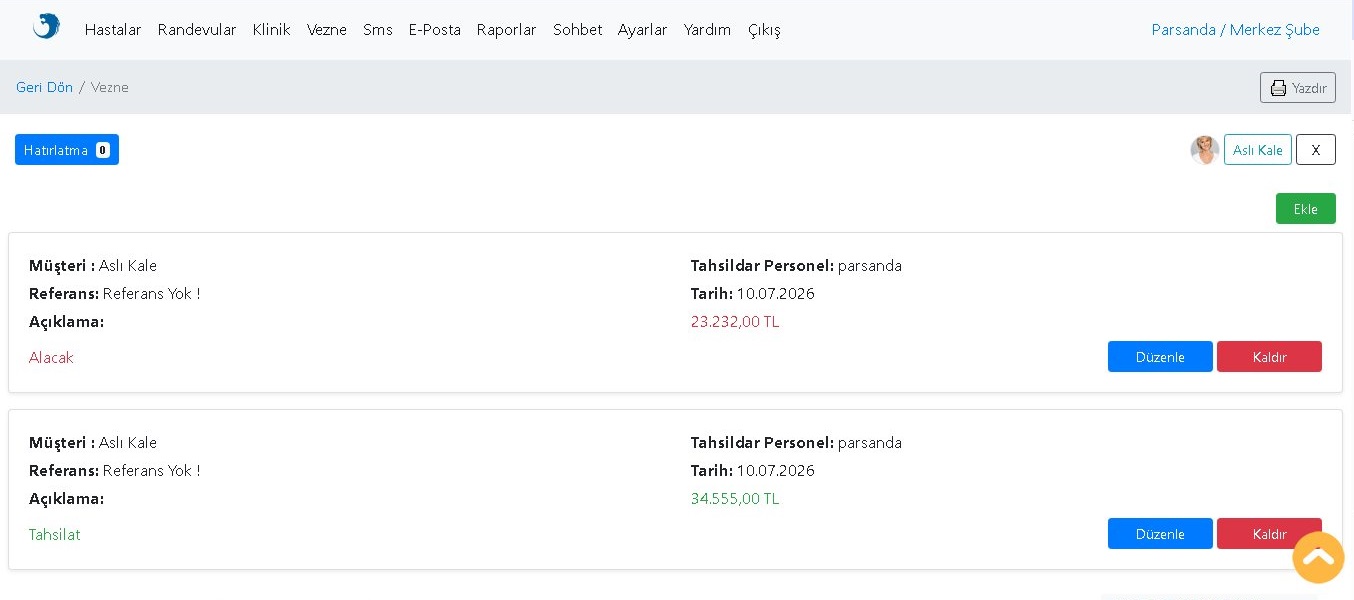
Task: Click the red Alacak label
Action: click(51, 358)
